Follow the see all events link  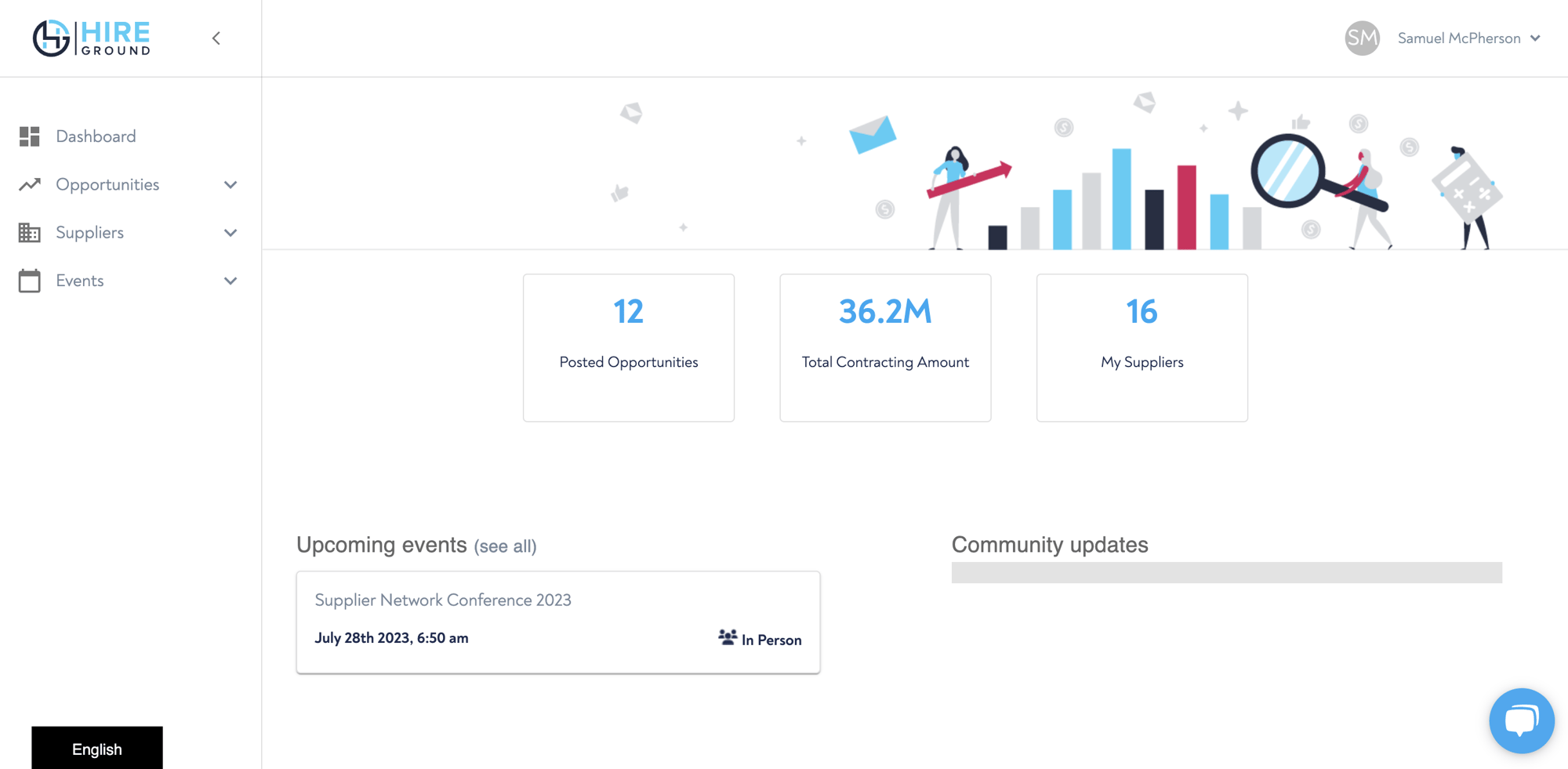point(505,546)
